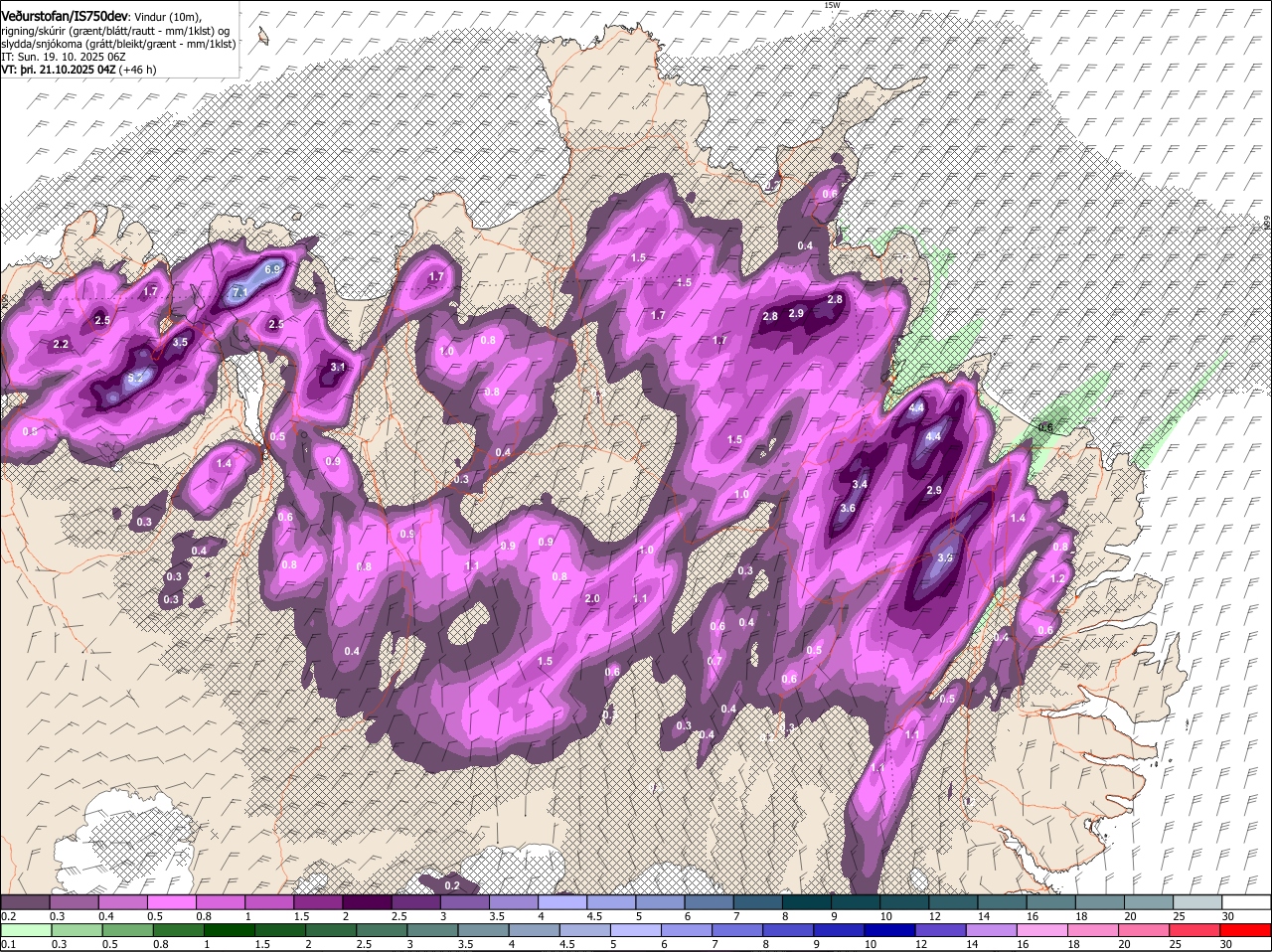1272x952 pixels.
Task: Choose the green swatch labeled 0.5 in the lower legend
Action: tap(126, 930)
